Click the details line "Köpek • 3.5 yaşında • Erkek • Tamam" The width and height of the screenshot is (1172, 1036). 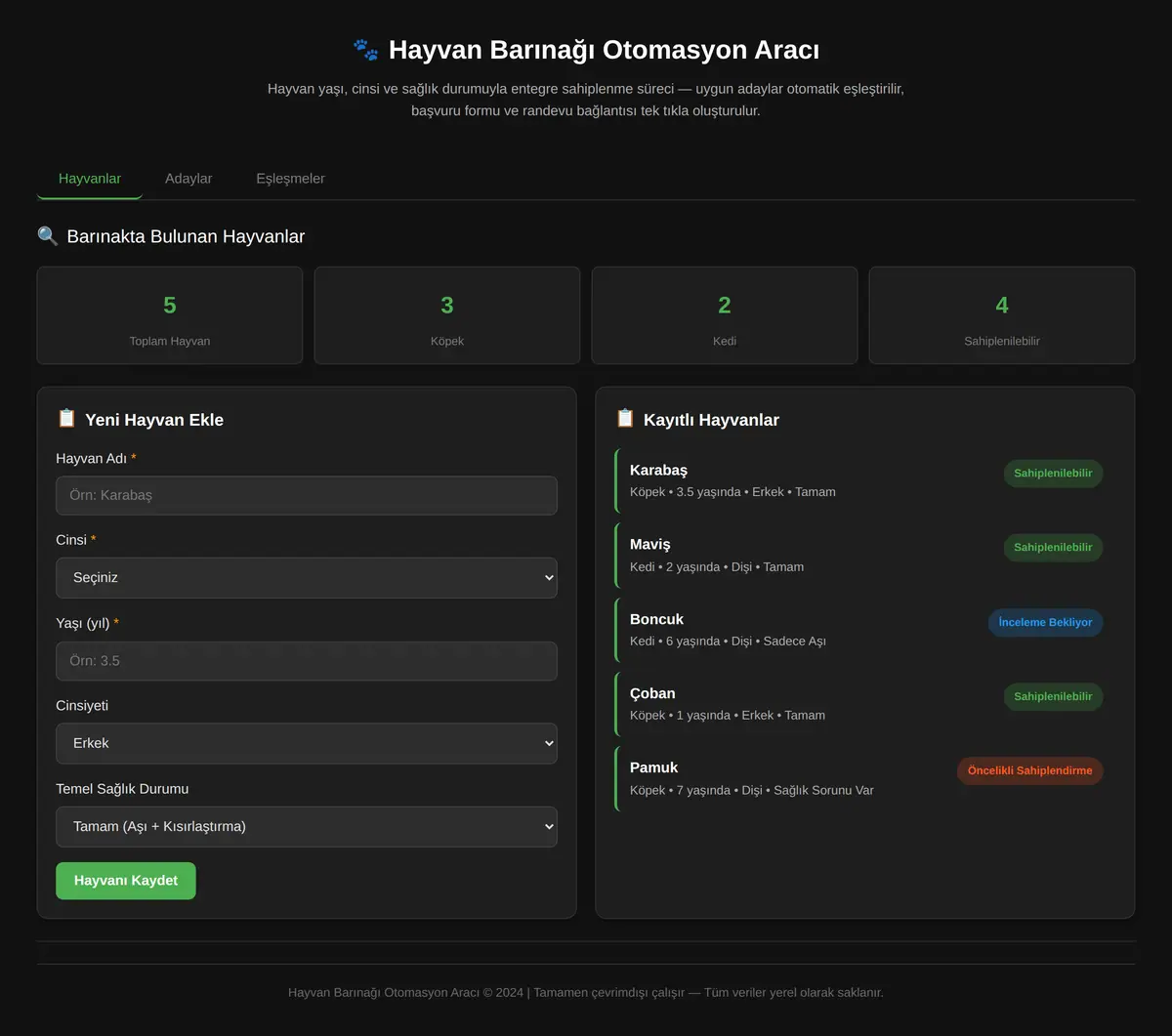click(732, 492)
